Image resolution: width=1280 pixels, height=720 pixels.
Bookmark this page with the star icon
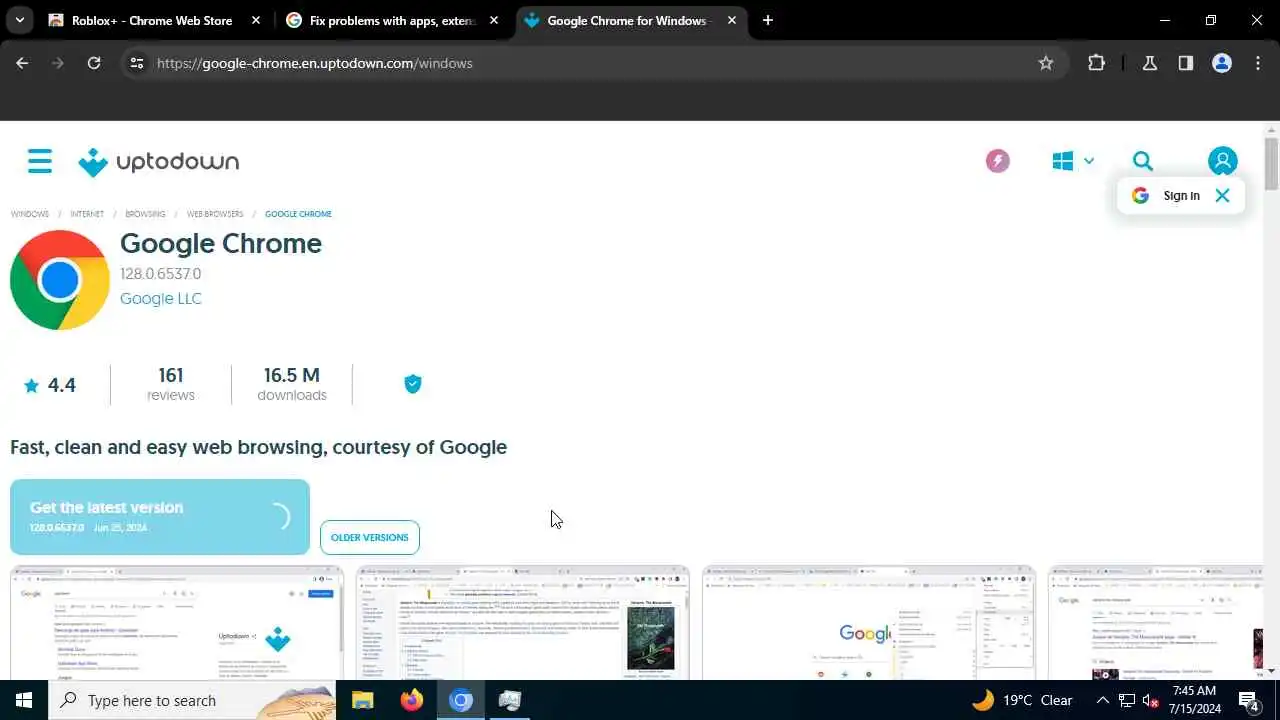pyautogui.click(x=1046, y=63)
